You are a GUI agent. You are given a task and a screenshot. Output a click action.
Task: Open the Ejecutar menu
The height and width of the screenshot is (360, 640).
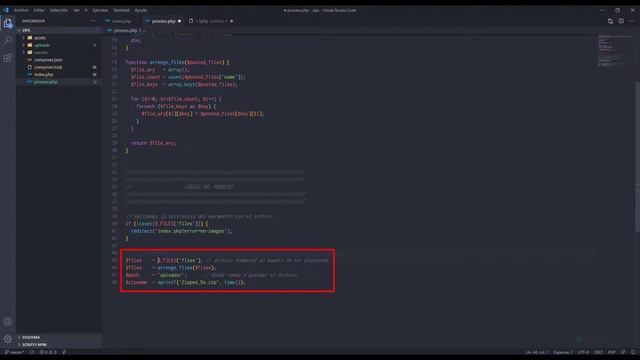pyautogui.click(x=100, y=10)
